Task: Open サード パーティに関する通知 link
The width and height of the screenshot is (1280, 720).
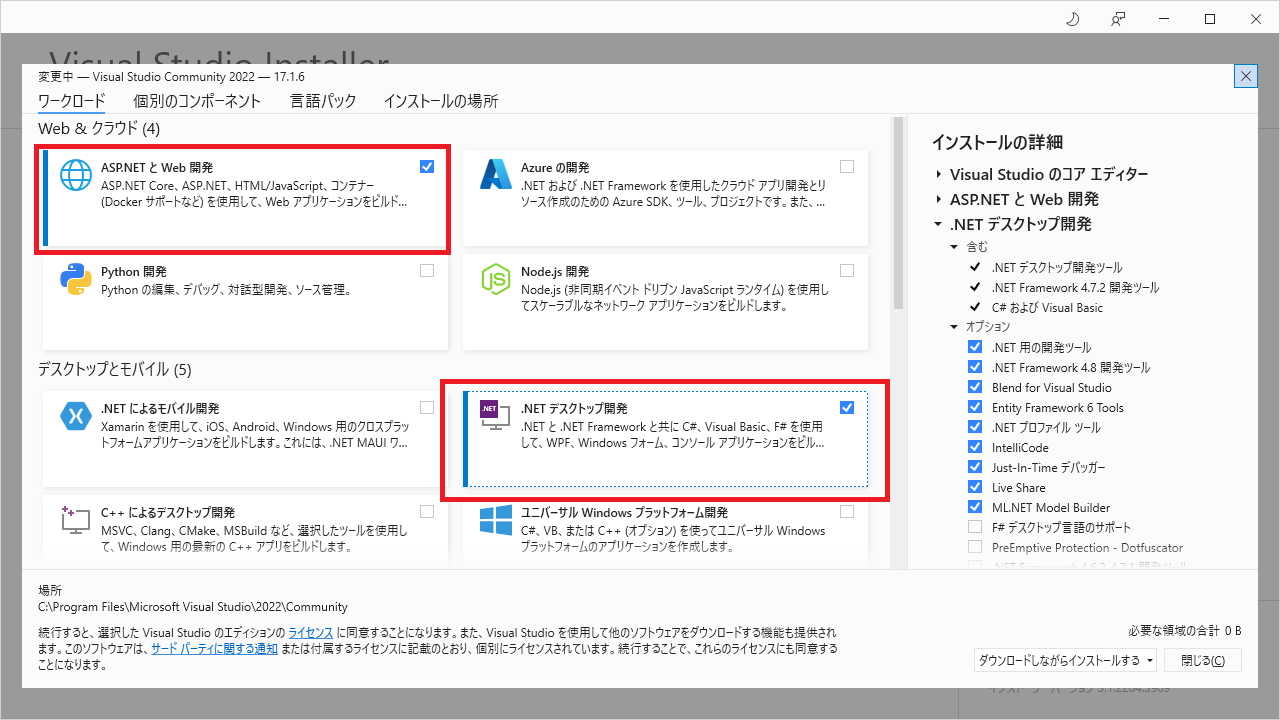Action: point(214,648)
